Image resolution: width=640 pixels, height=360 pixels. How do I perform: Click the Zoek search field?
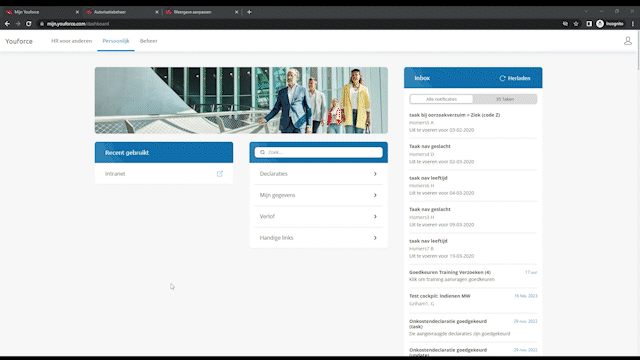(318, 152)
